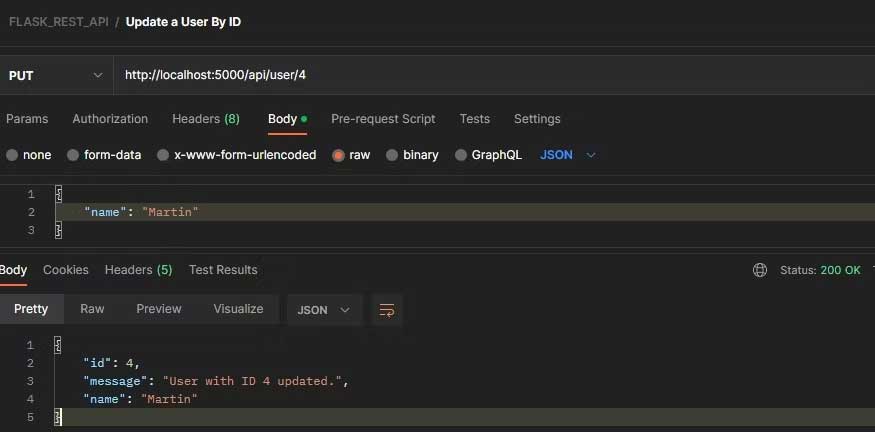View the Test Results tab
The image size is (875, 432).
pyautogui.click(x=223, y=270)
